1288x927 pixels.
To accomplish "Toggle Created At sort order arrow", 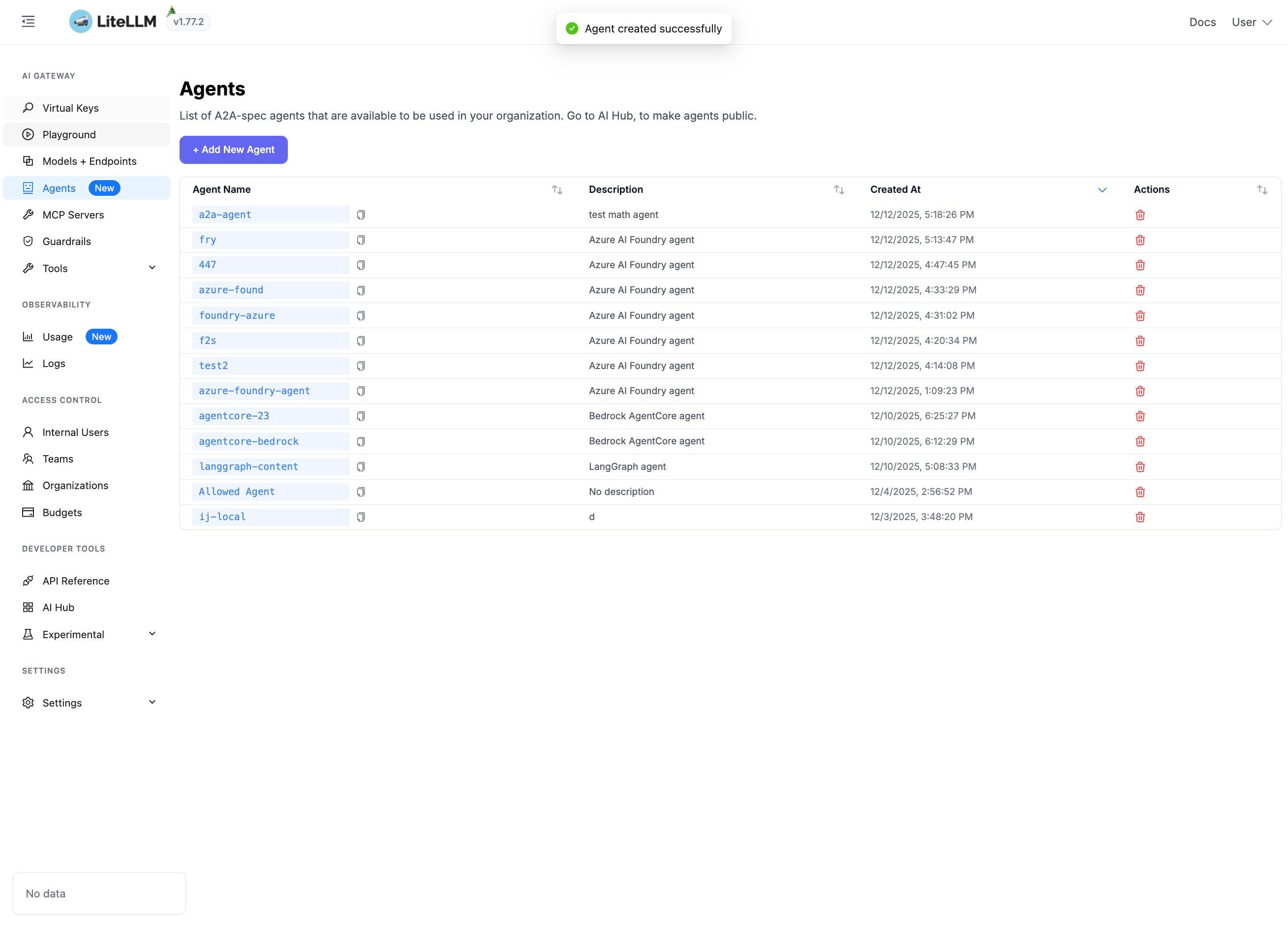I will click(x=1102, y=190).
